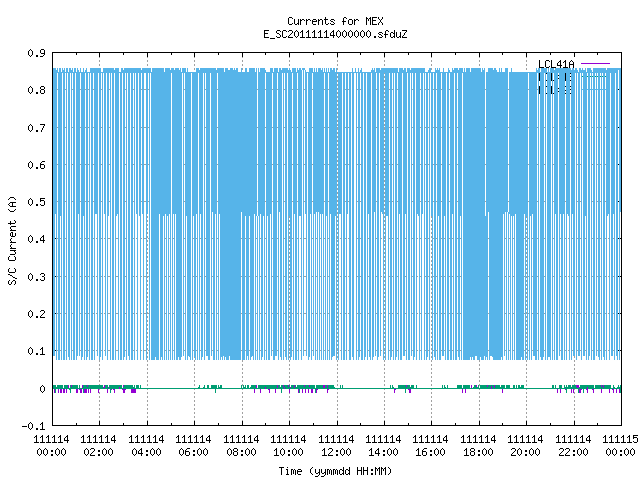Image resolution: width=640 pixels, height=480 pixels.
Task: Click the x-axis label '111115 00:00'
Action: [x=620, y=446]
